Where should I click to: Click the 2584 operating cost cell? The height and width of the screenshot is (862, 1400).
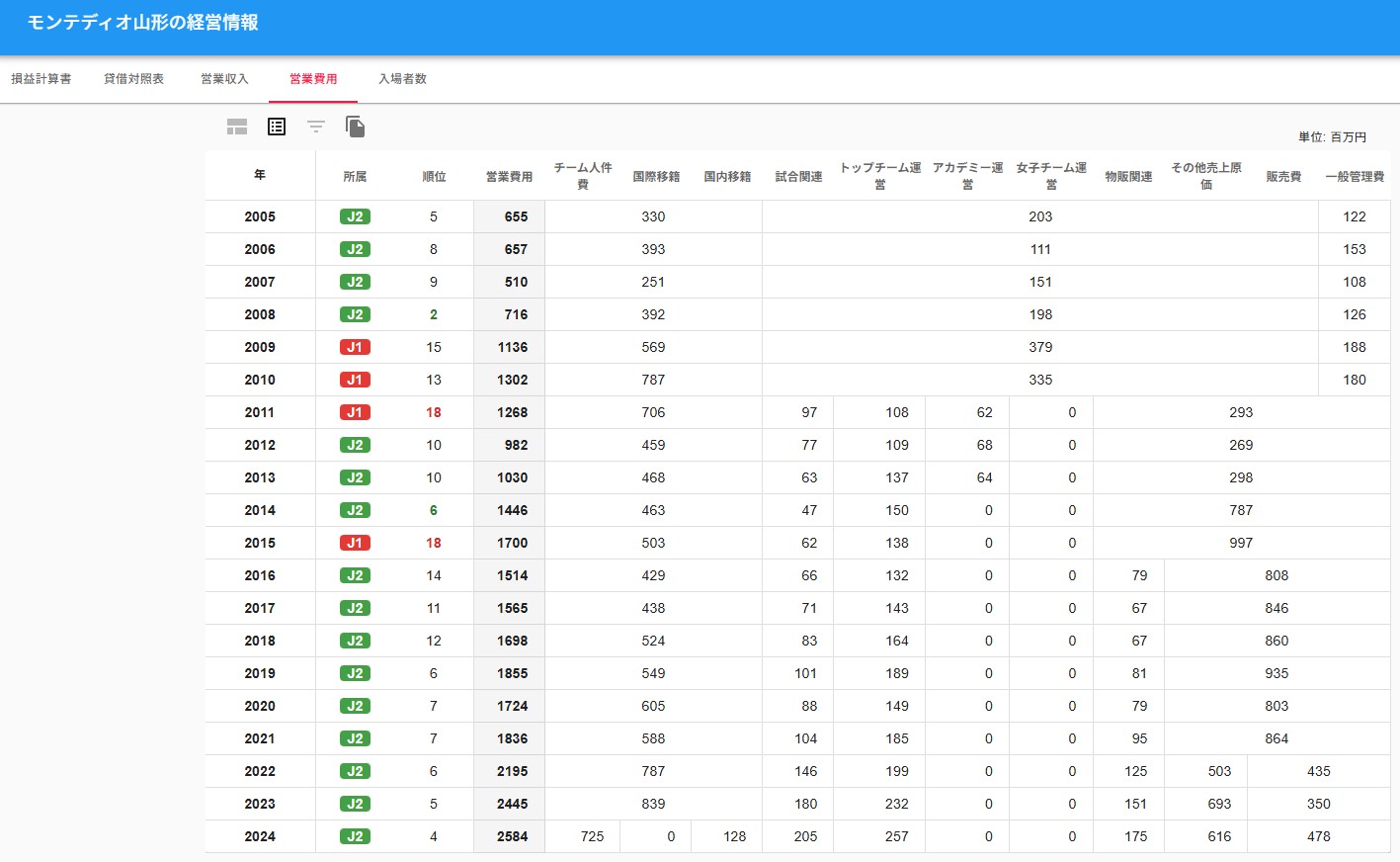512,836
